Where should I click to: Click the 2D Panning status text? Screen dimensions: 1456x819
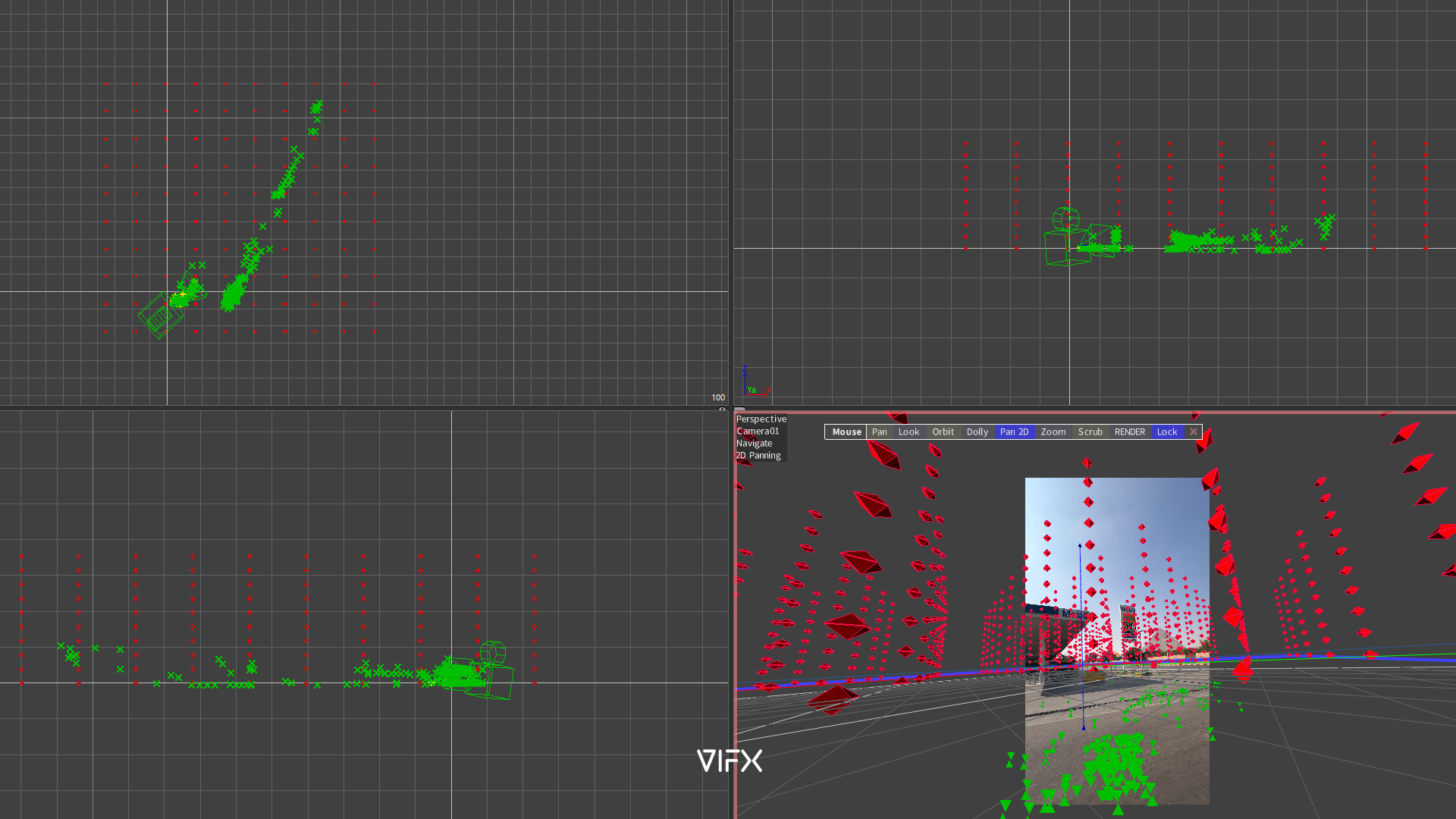pyautogui.click(x=758, y=455)
